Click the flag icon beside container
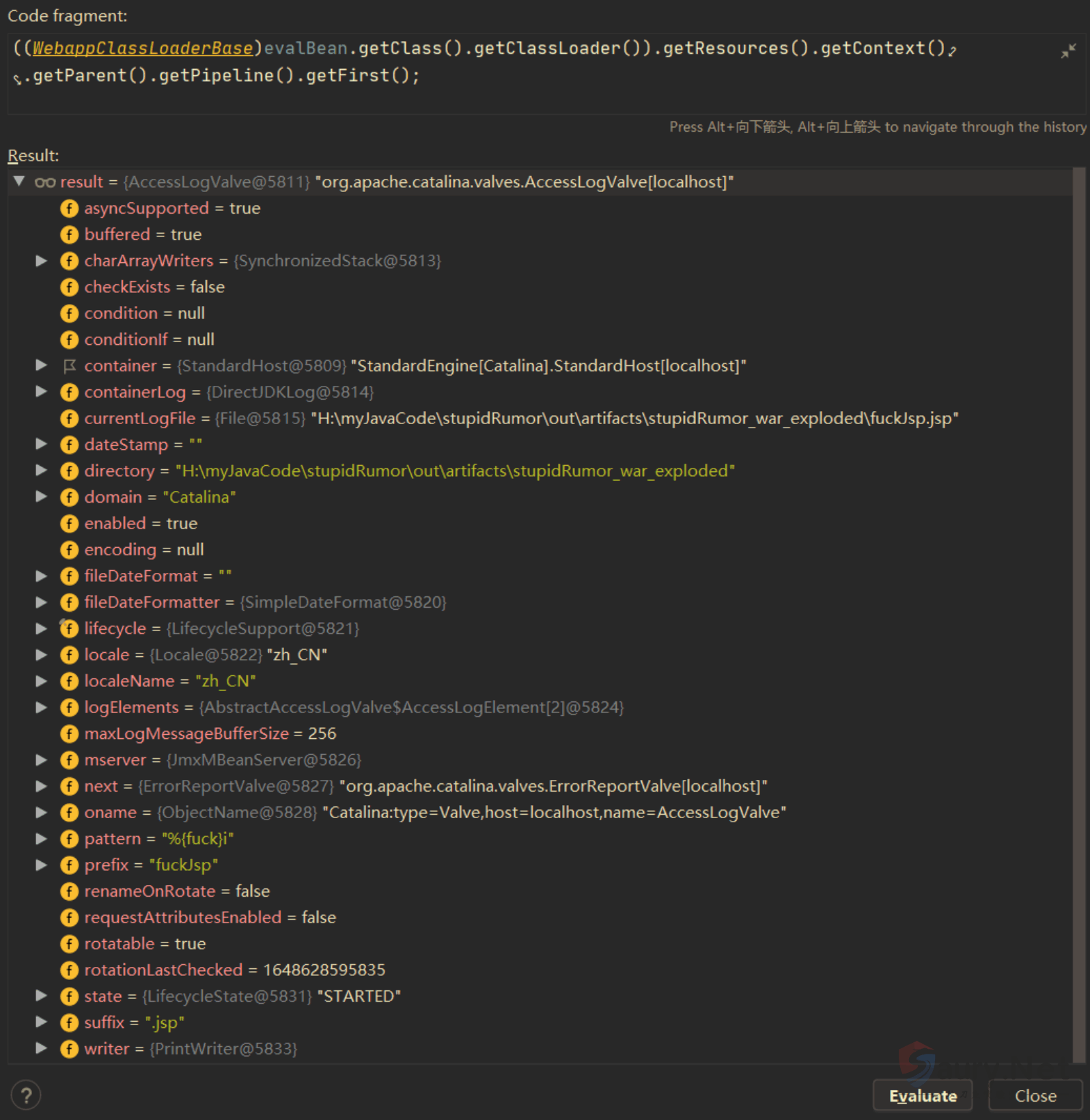The width and height of the screenshot is (1090, 1120). point(69,366)
